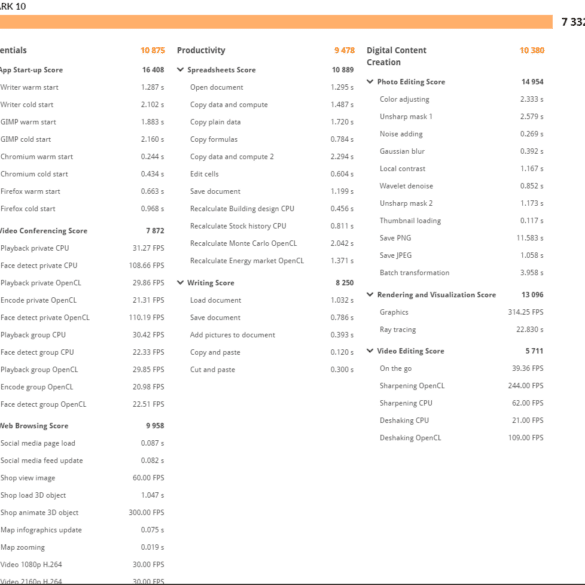Screen dimensions: 585x585
Task: Click Recalculate Stock history CPU row
Action: (272, 226)
